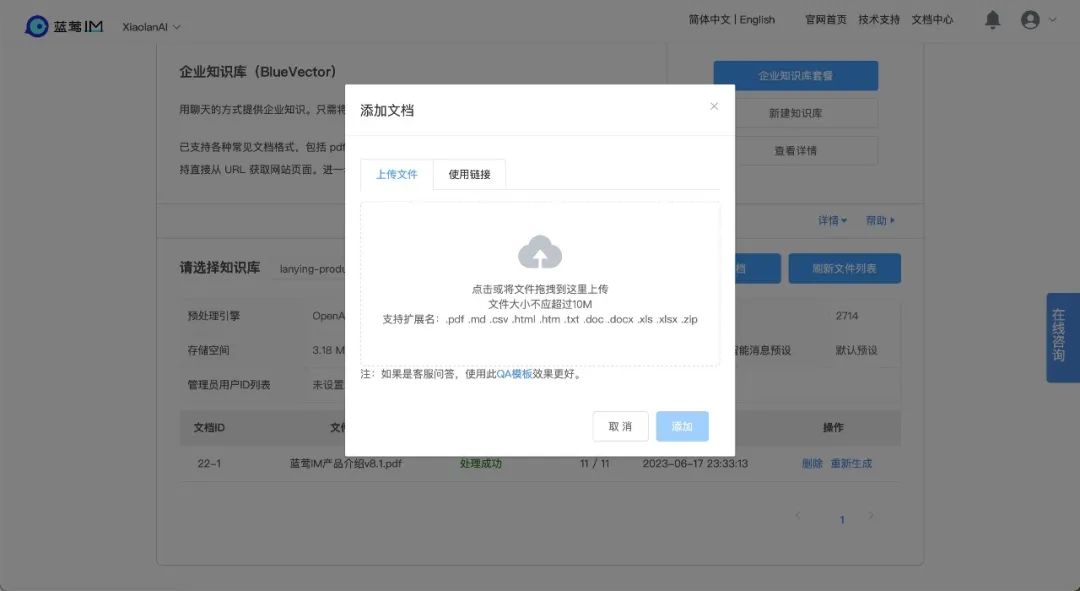Viewport: 1080px width, 591px height.
Task: Click file name 蓝莺IM产品介绍v8.1.pdf
Action: coord(346,464)
